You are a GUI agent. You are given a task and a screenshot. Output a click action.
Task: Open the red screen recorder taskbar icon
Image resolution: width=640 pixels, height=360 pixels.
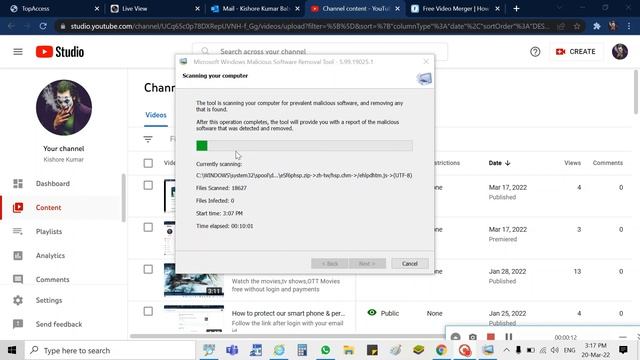click(464, 350)
